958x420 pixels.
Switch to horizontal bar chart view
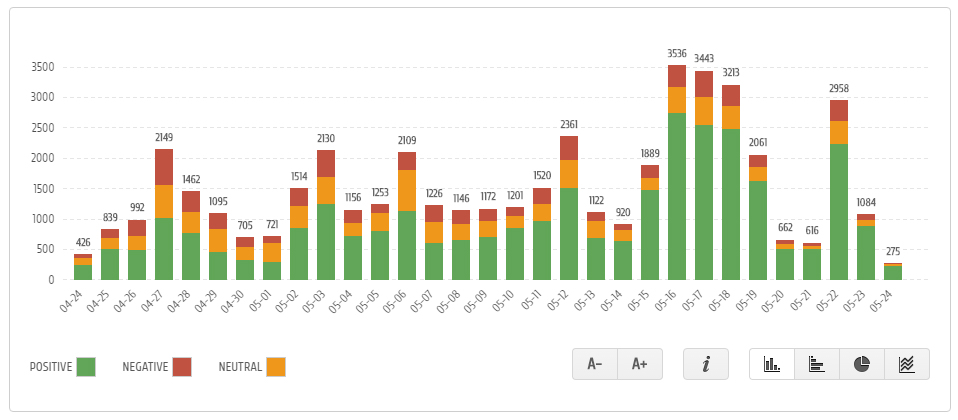point(816,364)
